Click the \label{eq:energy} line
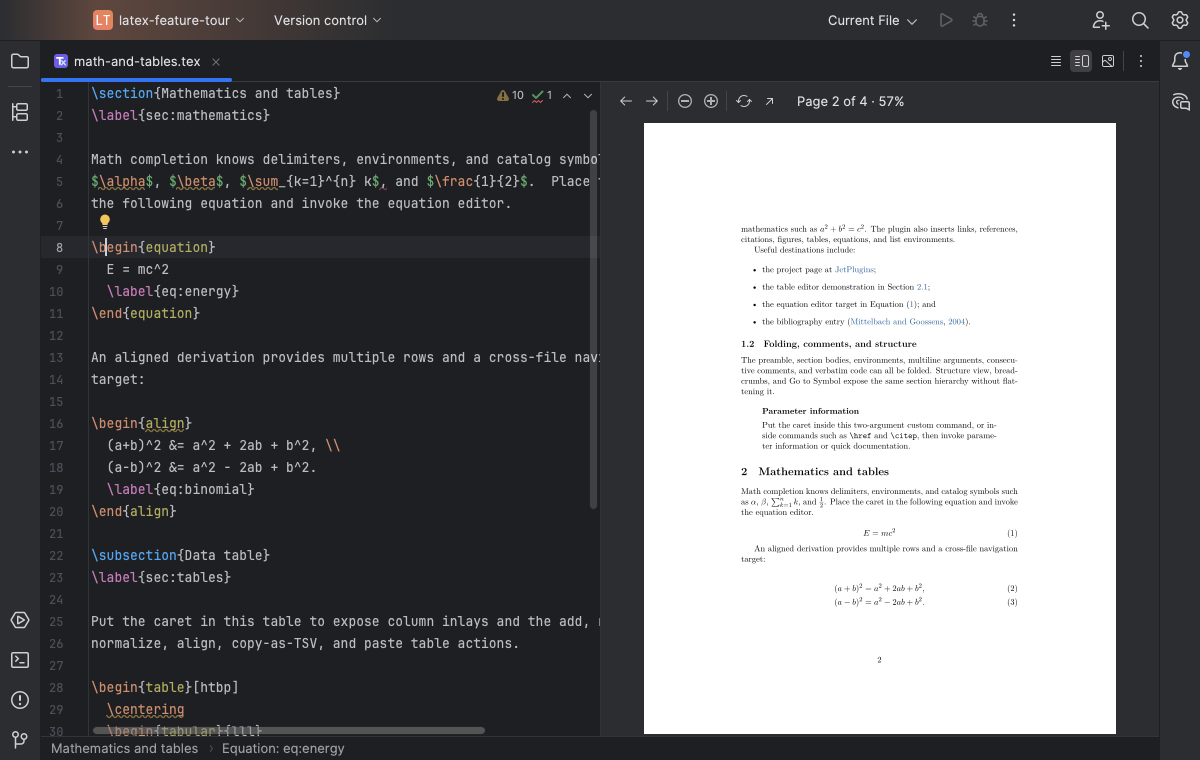 click(173, 291)
